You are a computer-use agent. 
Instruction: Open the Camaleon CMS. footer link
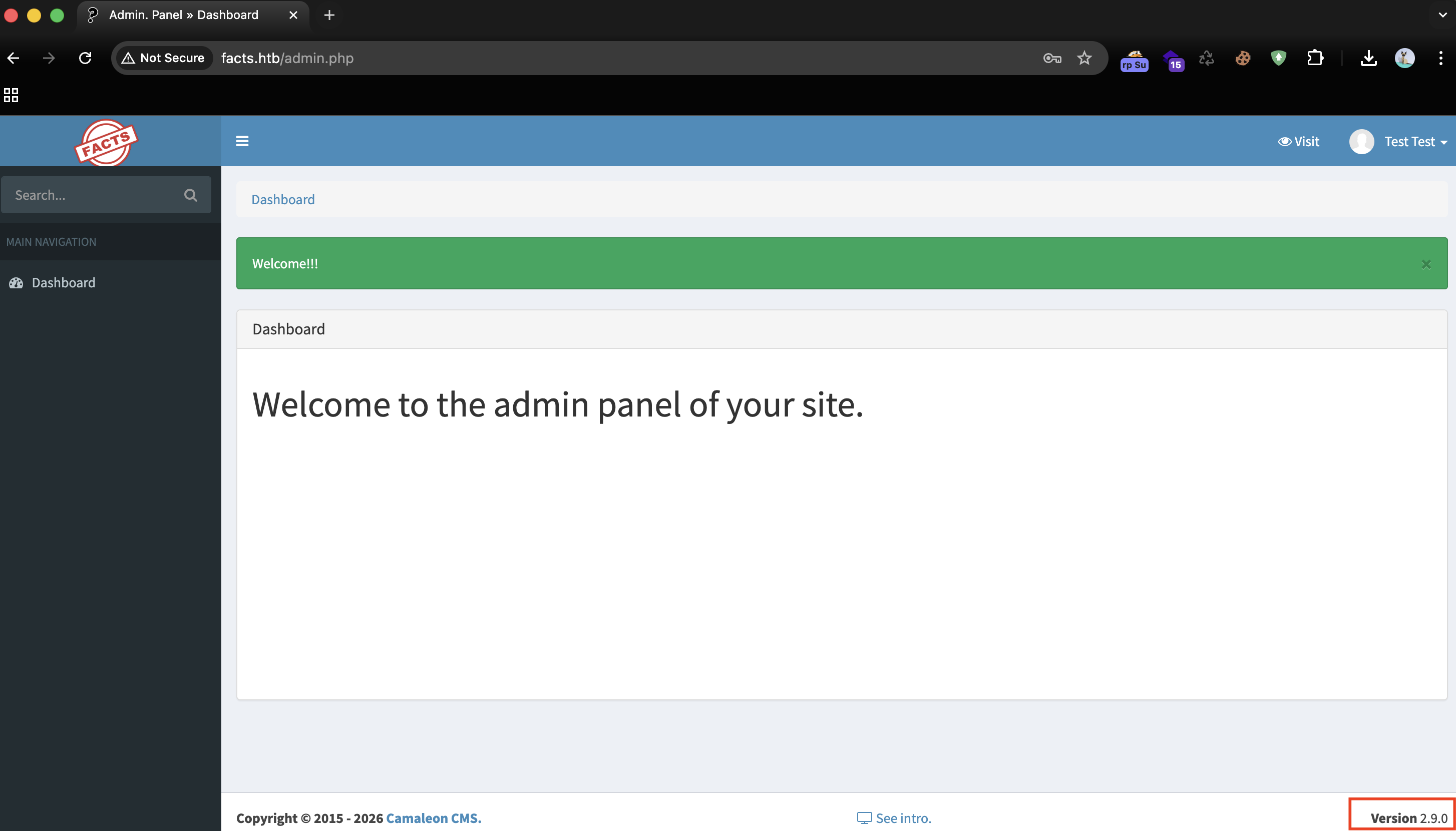click(434, 818)
